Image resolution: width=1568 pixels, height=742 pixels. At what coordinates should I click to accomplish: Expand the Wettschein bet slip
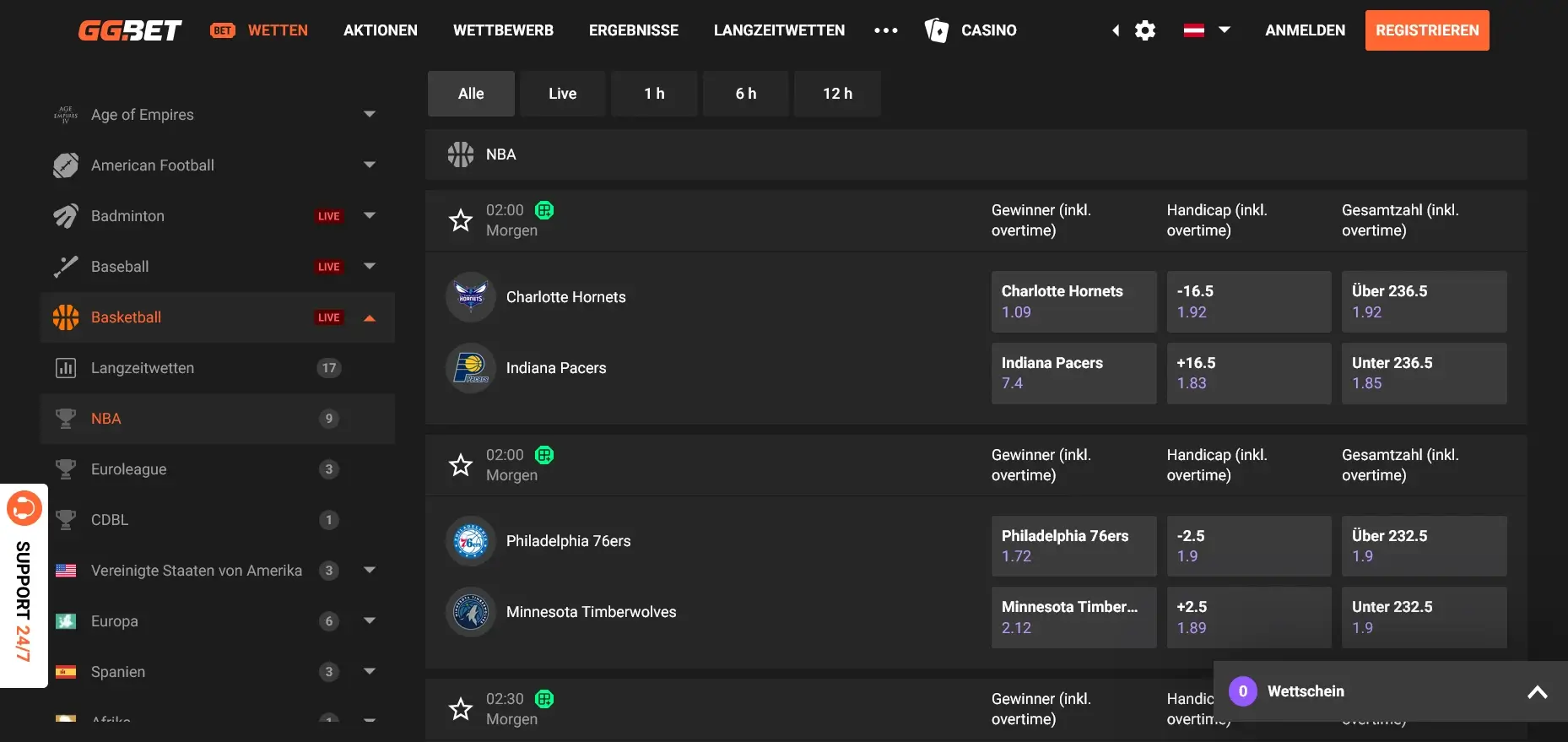pyautogui.click(x=1538, y=692)
